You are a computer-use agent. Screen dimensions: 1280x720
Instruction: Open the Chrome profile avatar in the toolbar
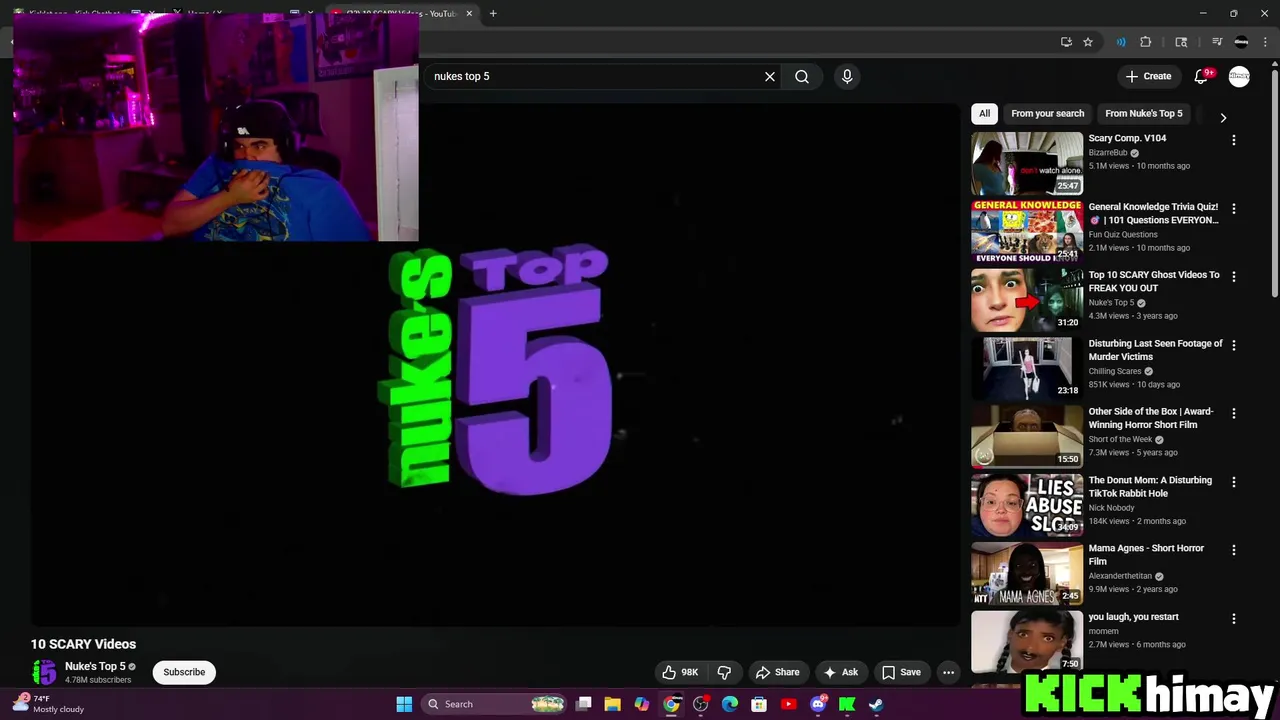click(1242, 42)
